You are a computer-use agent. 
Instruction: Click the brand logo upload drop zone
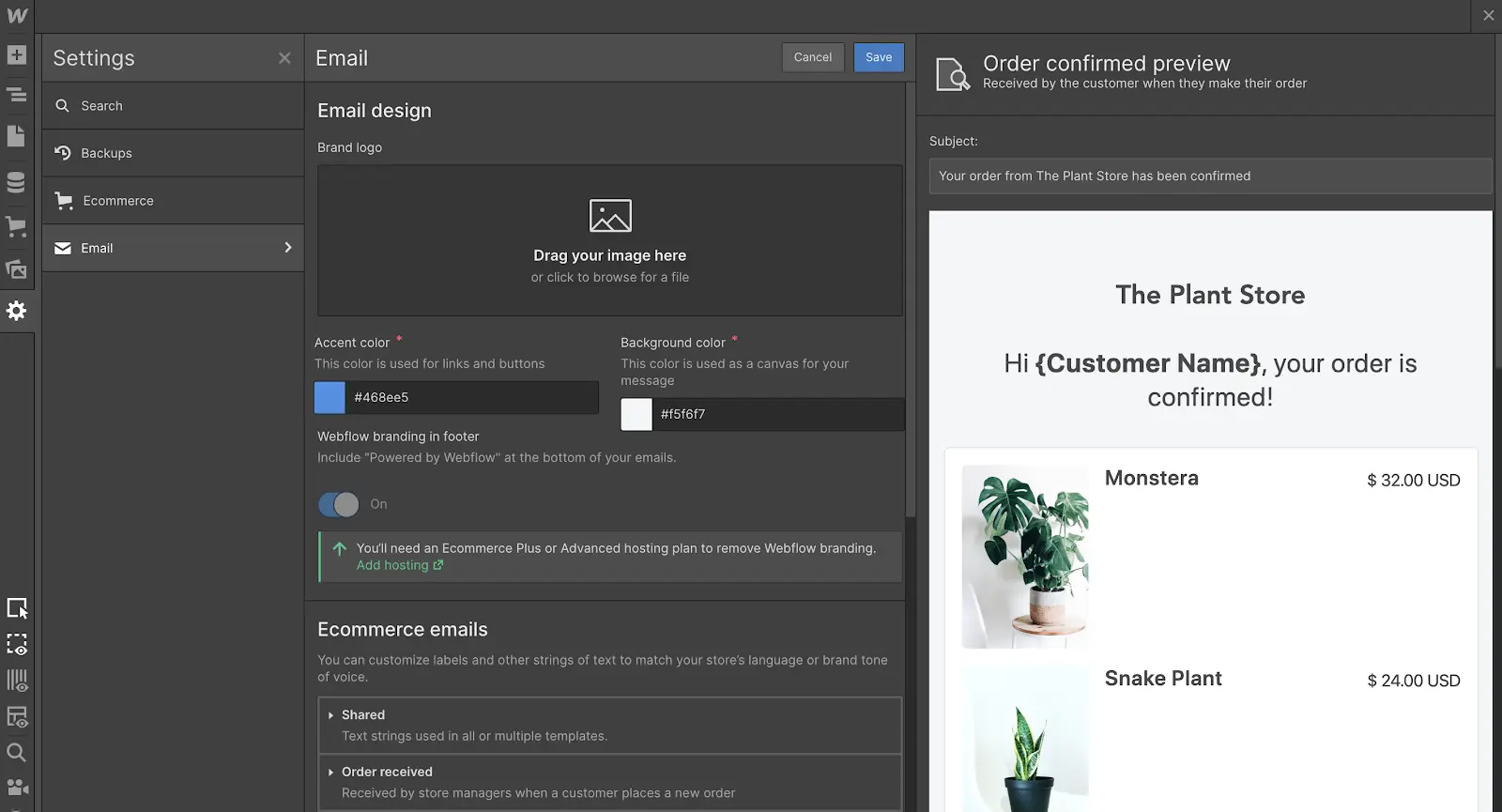(610, 240)
